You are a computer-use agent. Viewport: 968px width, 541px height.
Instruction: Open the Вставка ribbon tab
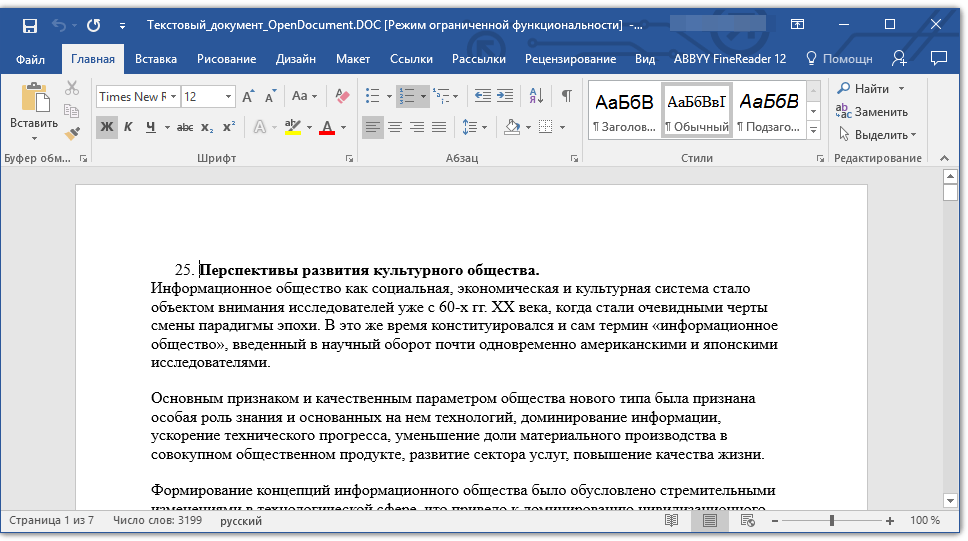[156, 59]
